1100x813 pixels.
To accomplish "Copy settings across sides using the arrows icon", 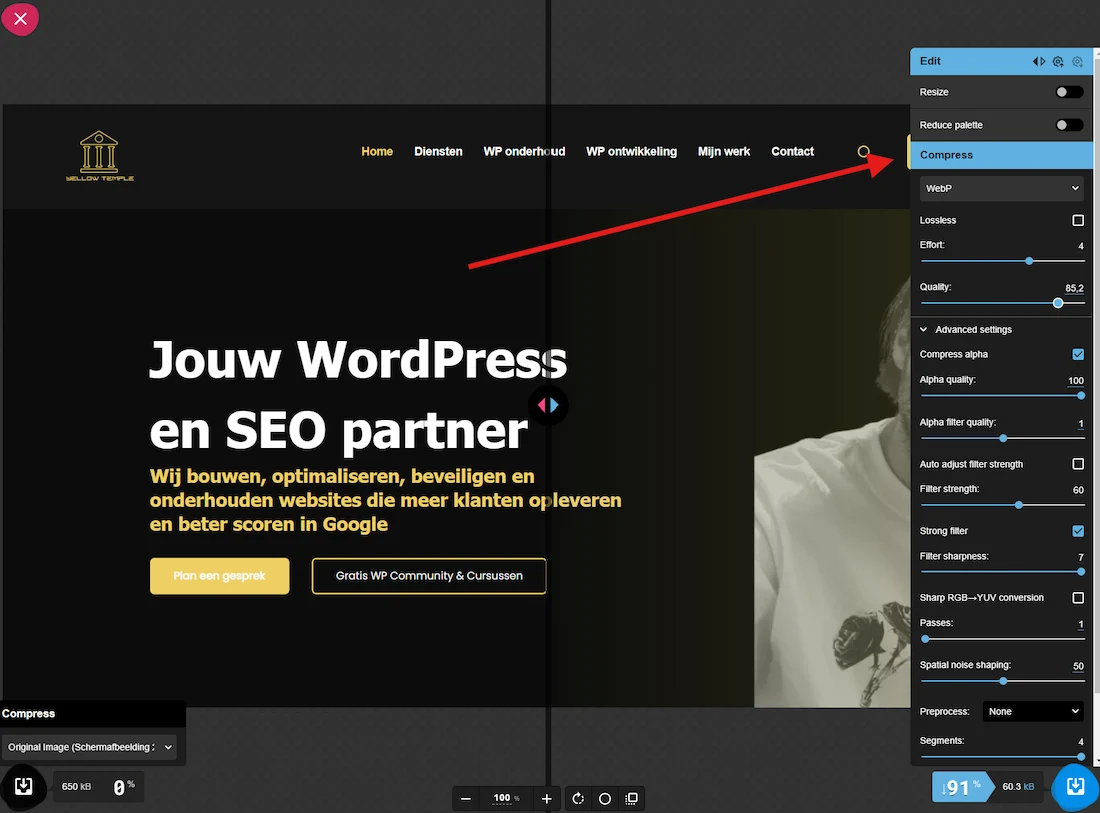I will point(1039,61).
